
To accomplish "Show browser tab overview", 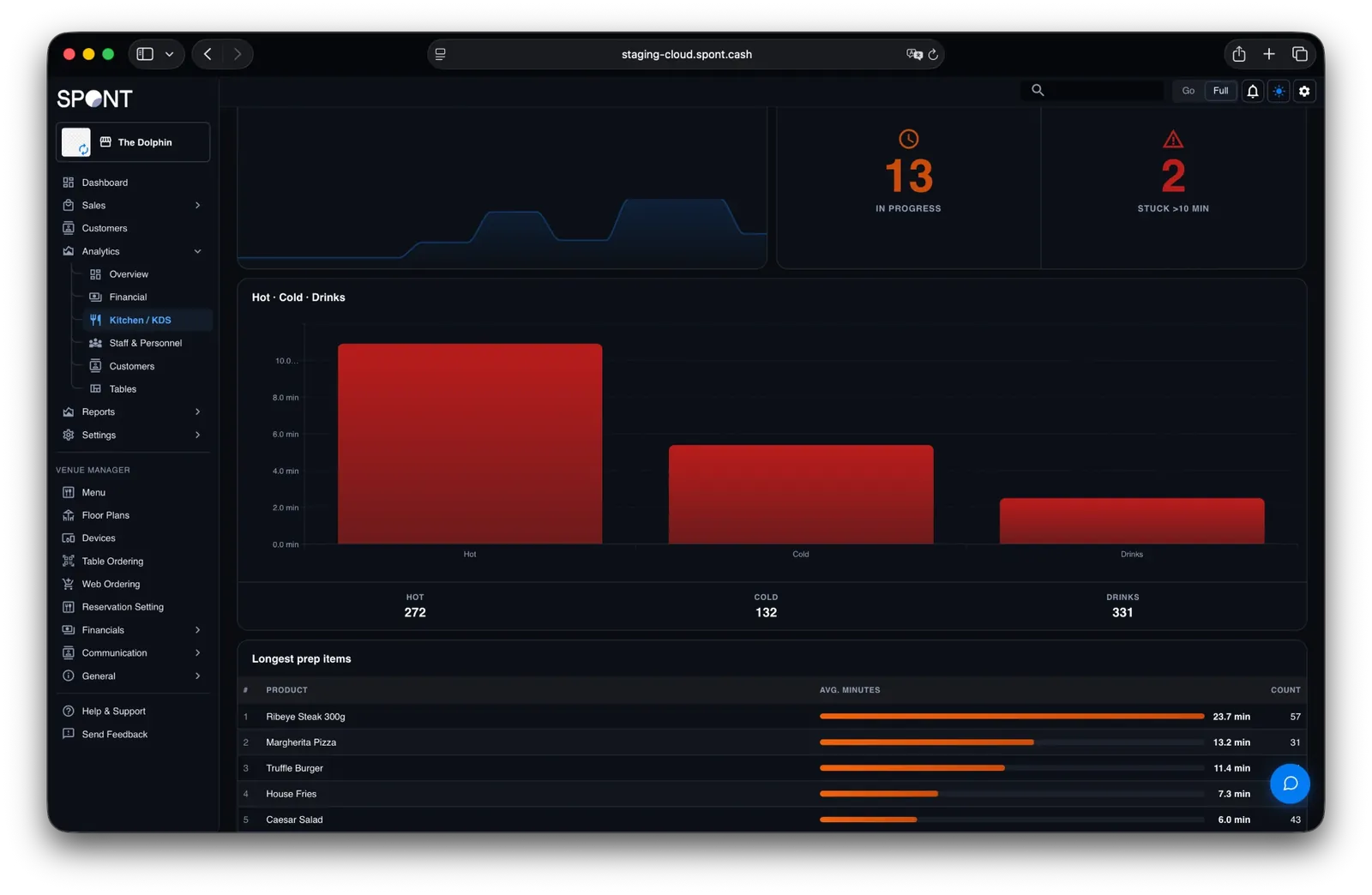I will tap(1300, 54).
